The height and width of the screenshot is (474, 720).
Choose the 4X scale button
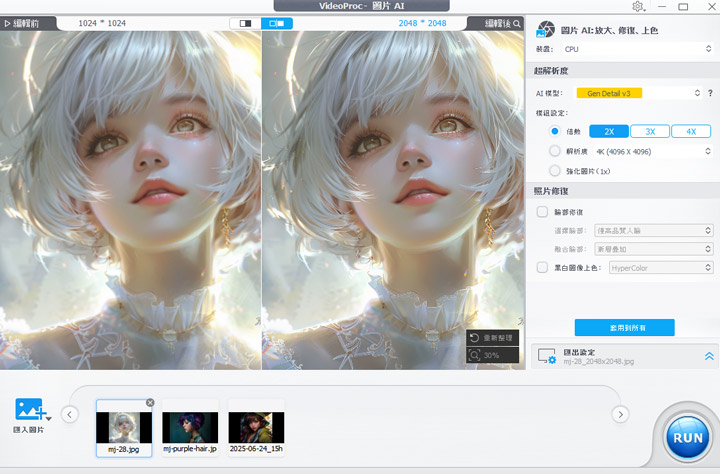691,131
